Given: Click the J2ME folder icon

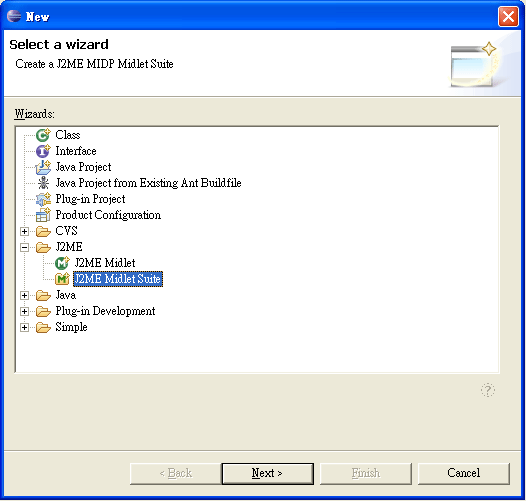Looking at the screenshot, I should pos(43,247).
